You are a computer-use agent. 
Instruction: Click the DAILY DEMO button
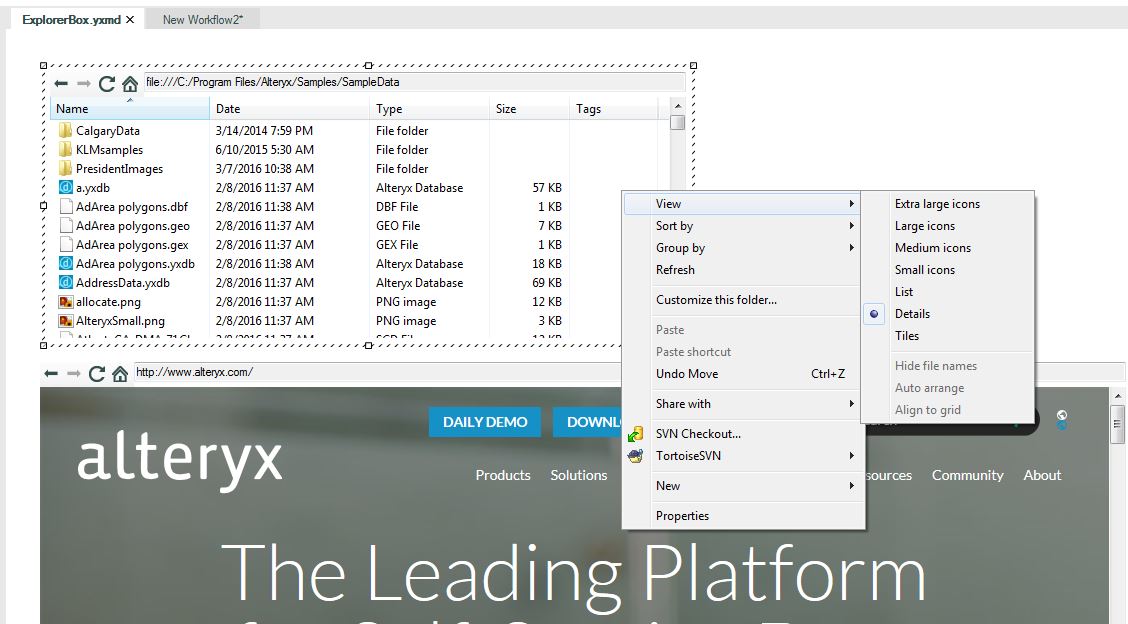click(484, 422)
